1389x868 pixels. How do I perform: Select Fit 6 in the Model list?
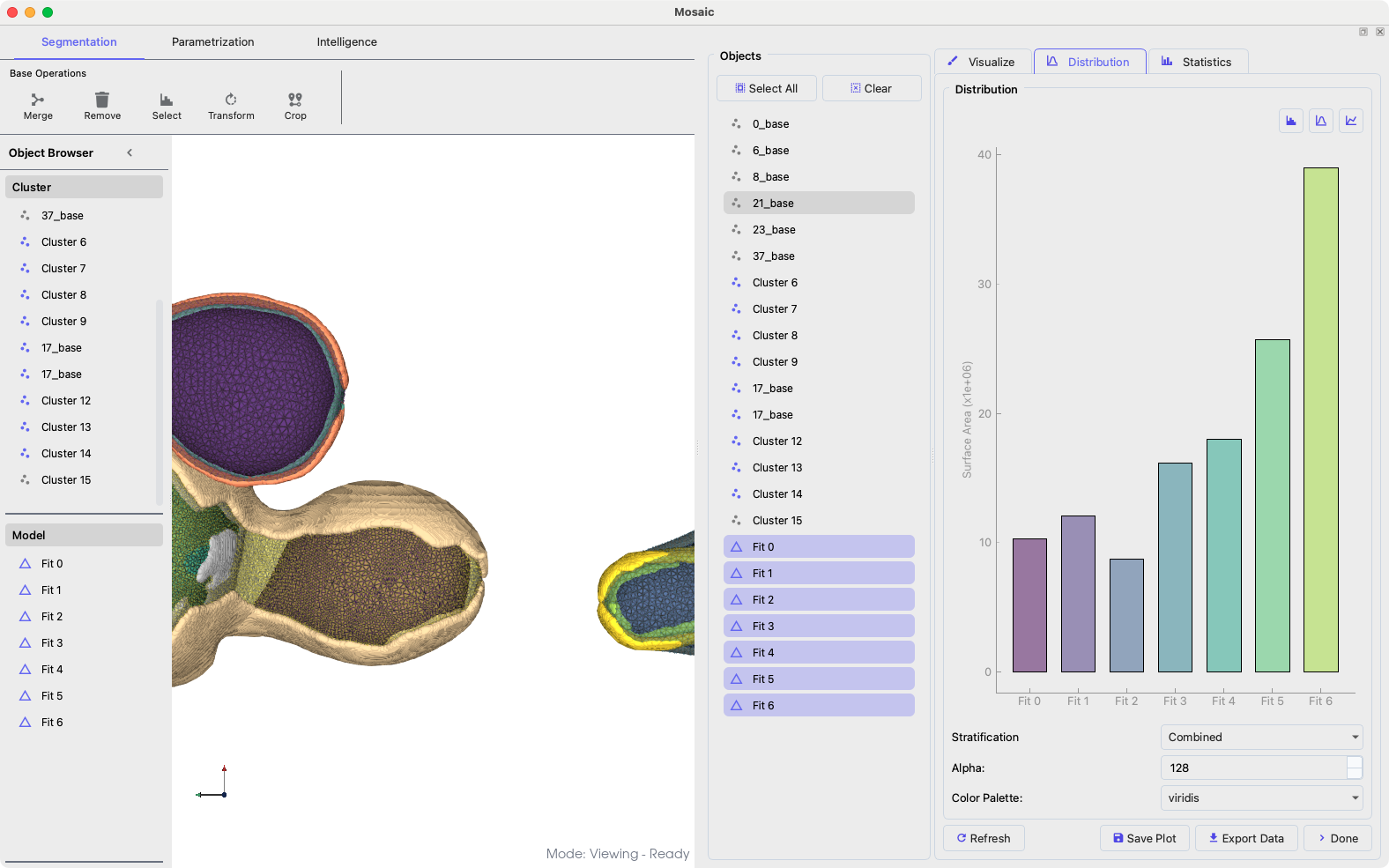(x=84, y=723)
